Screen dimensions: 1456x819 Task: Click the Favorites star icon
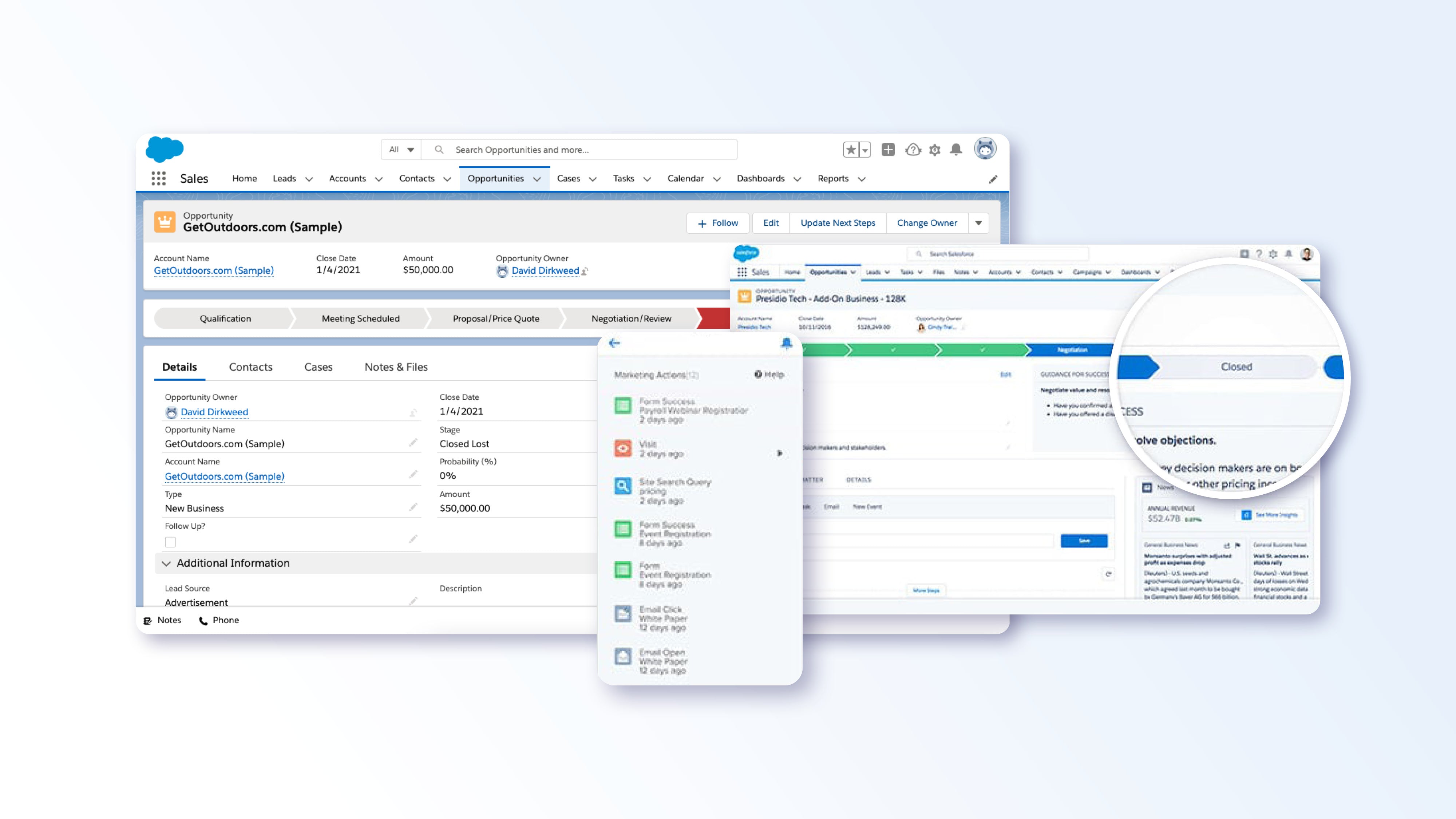pos(851,150)
